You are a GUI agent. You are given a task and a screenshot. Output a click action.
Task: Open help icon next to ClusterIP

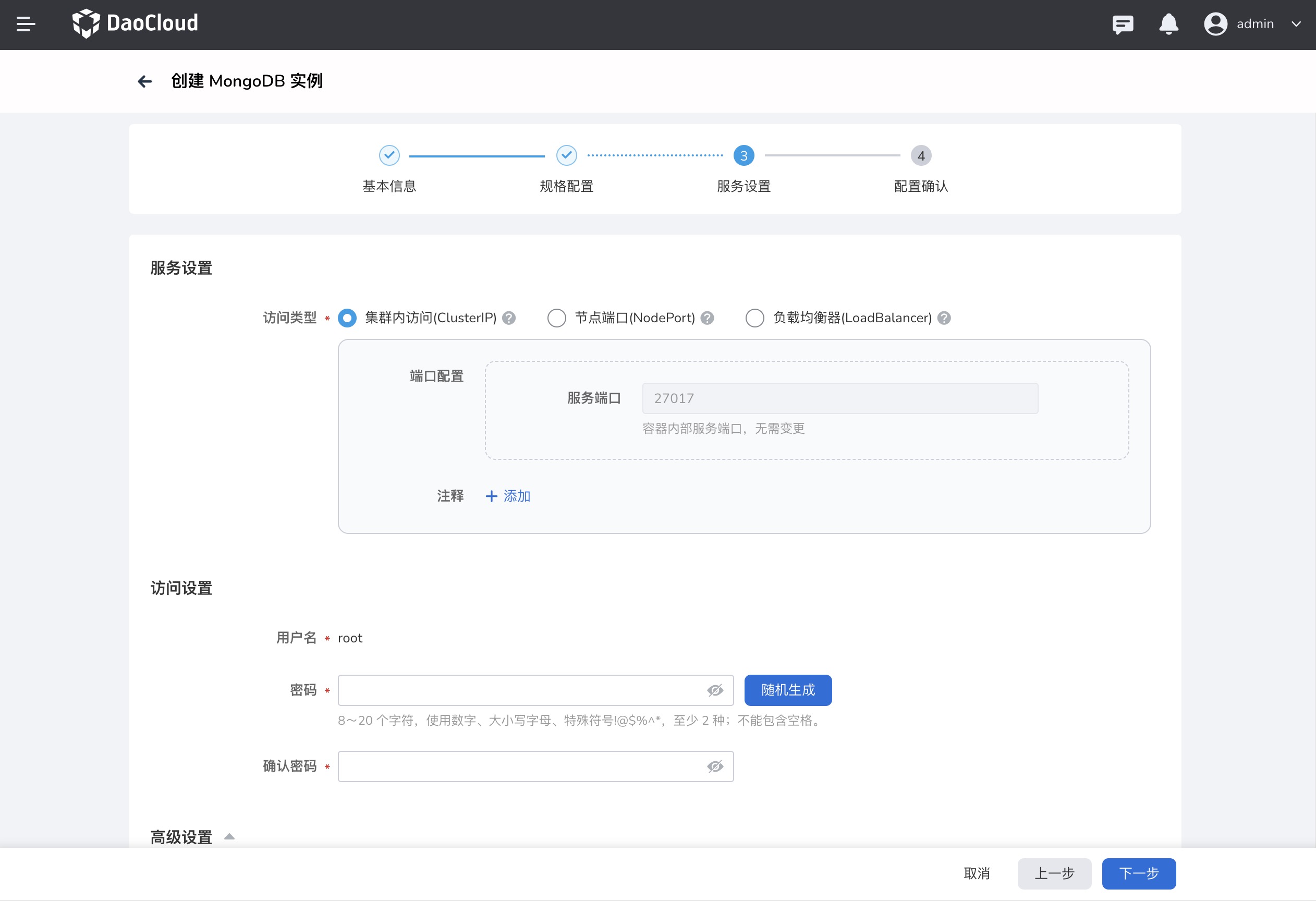509,318
